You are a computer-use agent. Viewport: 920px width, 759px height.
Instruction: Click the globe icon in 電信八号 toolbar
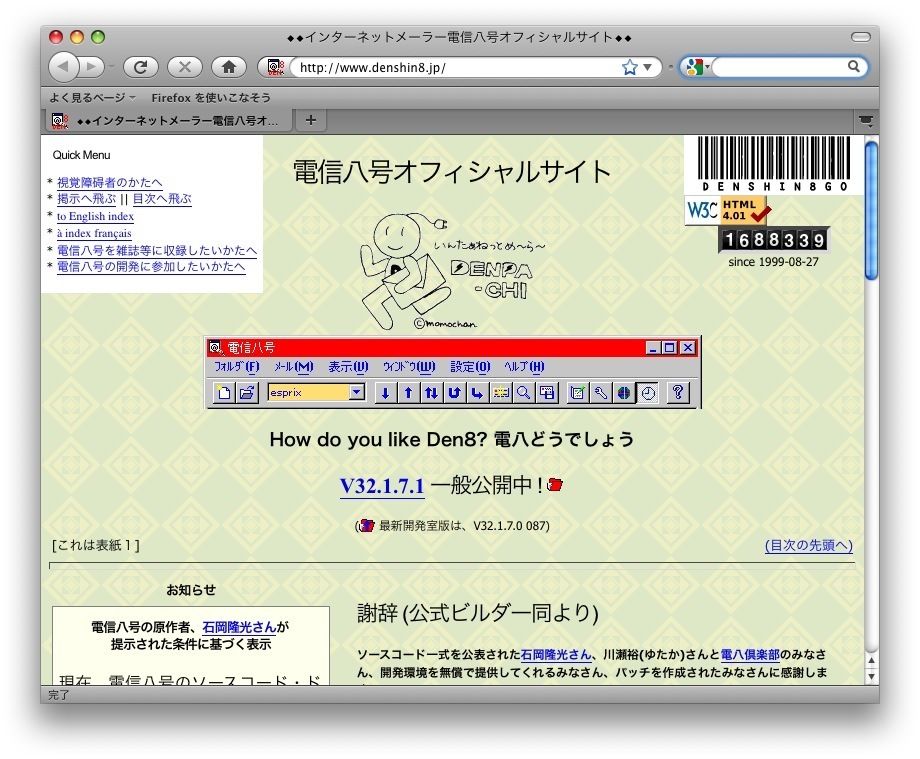pos(624,392)
